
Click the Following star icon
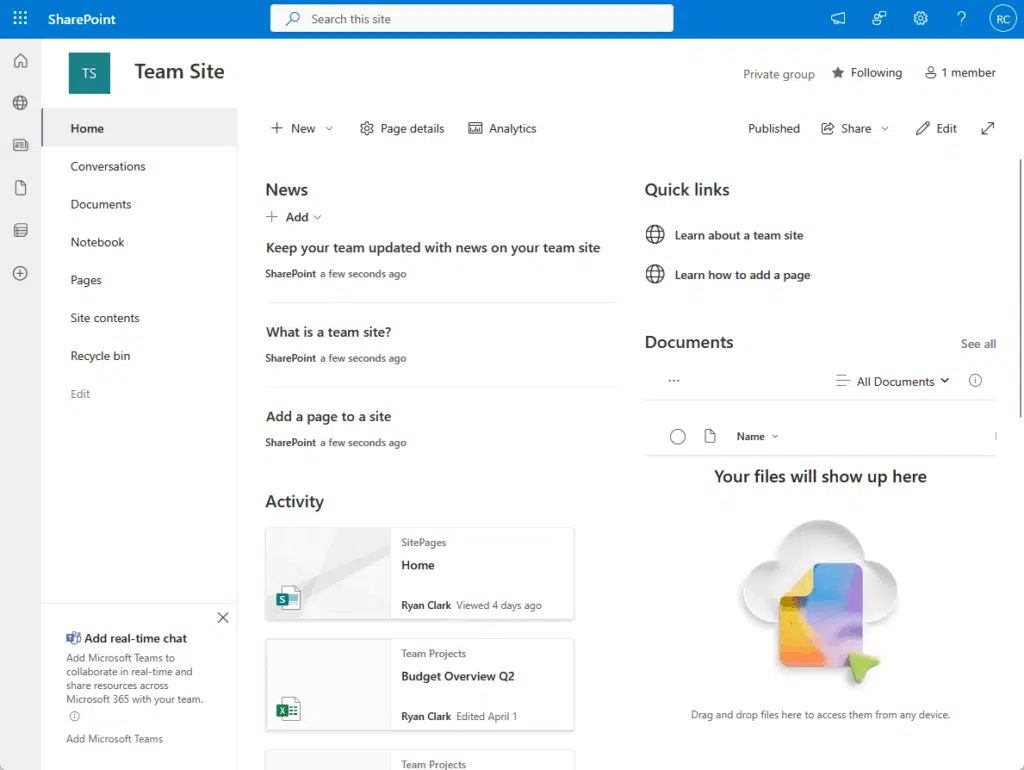click(838, 72)
